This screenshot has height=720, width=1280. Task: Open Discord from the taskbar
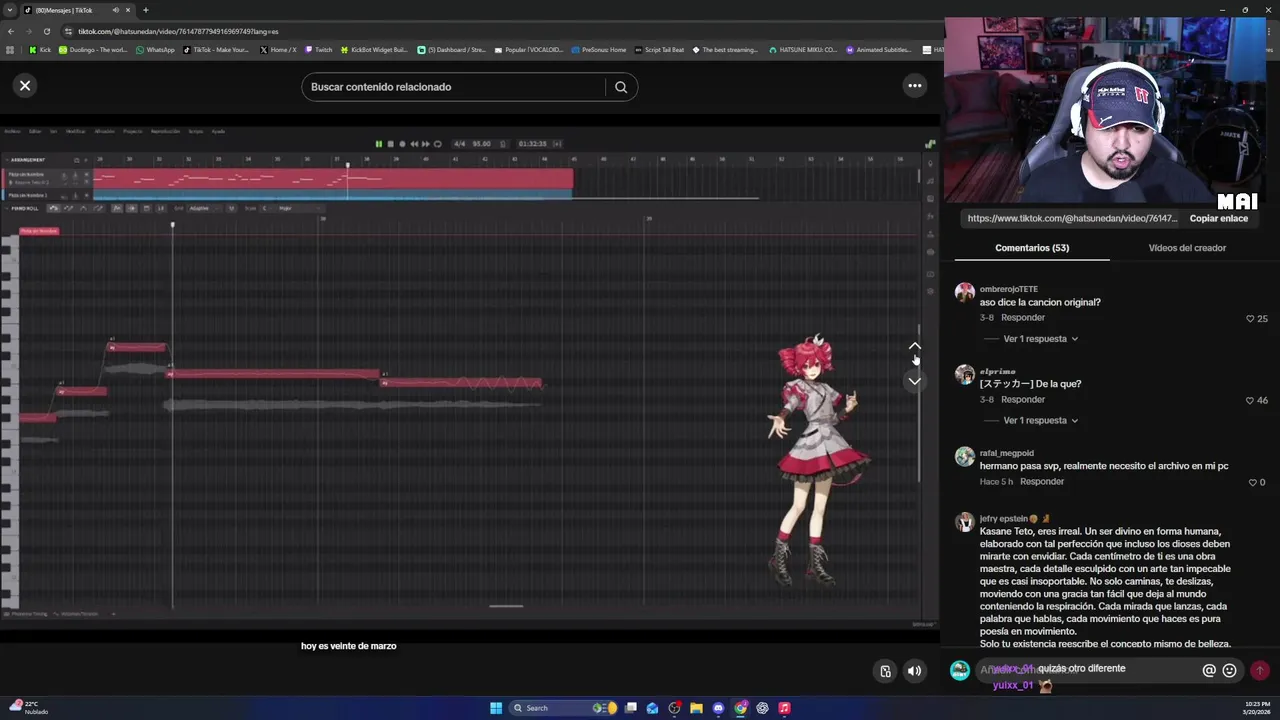(x=718, y=708)
